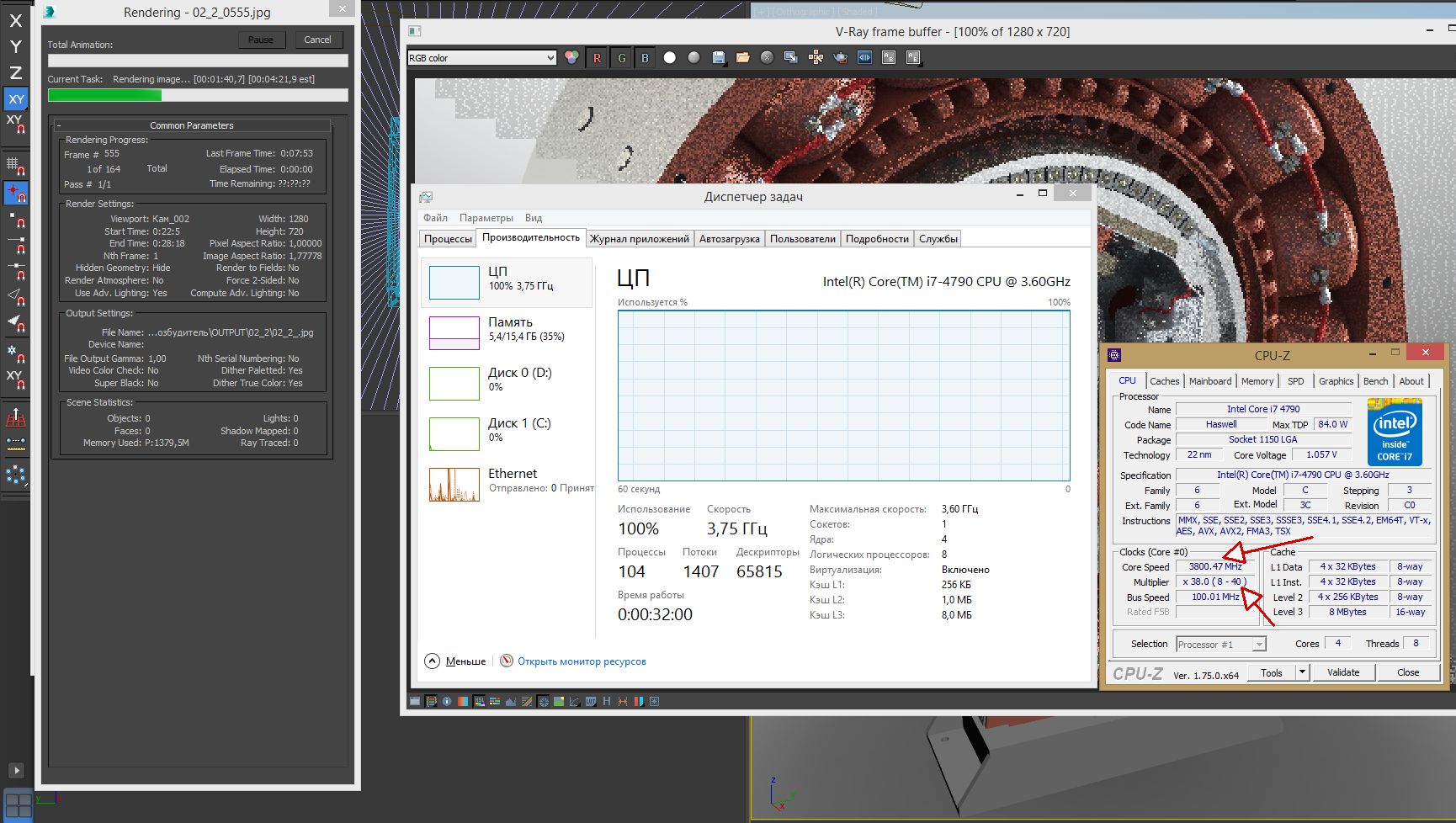The width and height of the screenshot is (1456, 823).
Task: Expand the CPU-Z Tools dropdown arrow
Action: tap(1302, 672)
